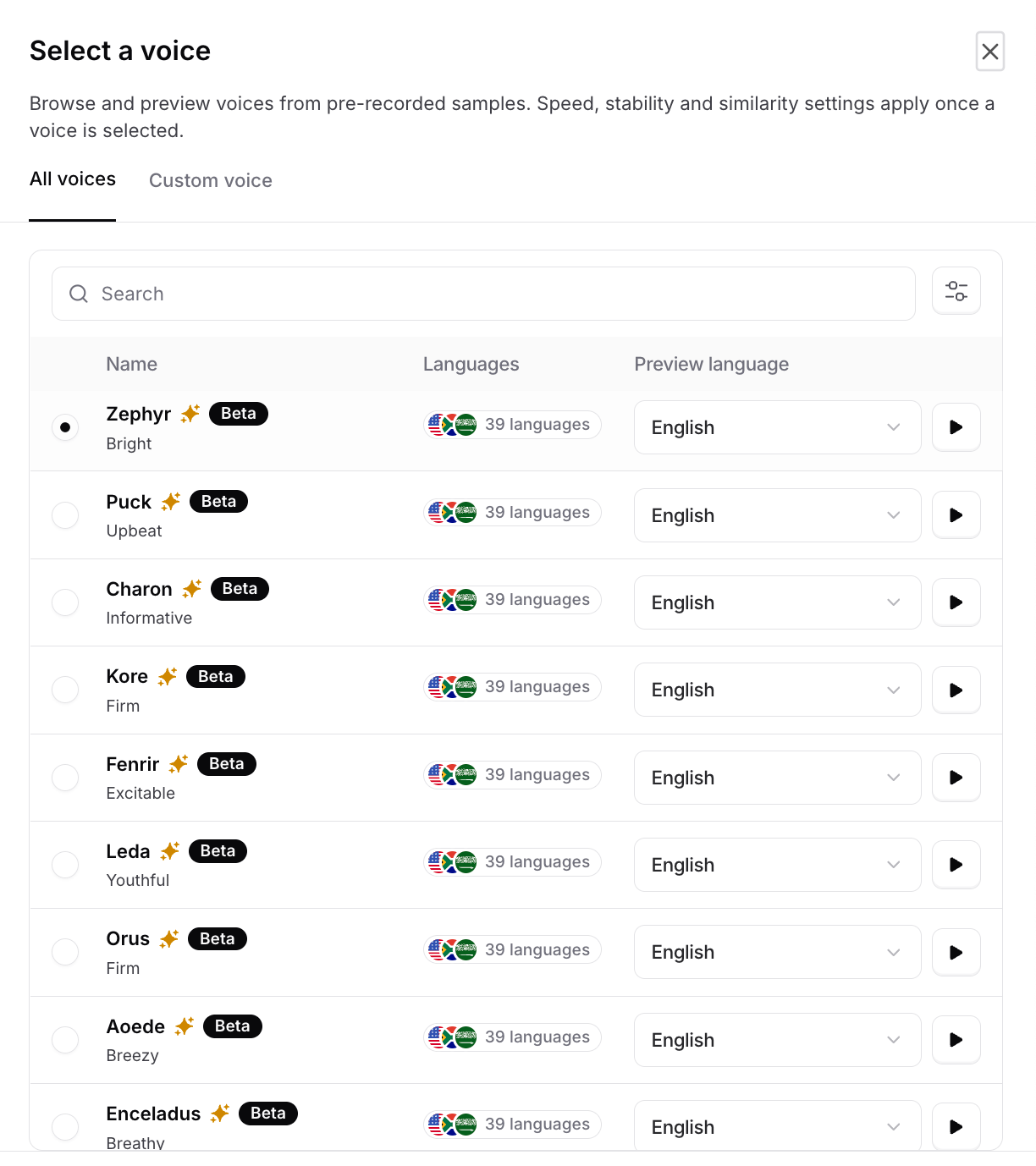Choose the Puck voice radio button
Image resolution: width=1036 pixels, height=1166 pixels.
65,514
